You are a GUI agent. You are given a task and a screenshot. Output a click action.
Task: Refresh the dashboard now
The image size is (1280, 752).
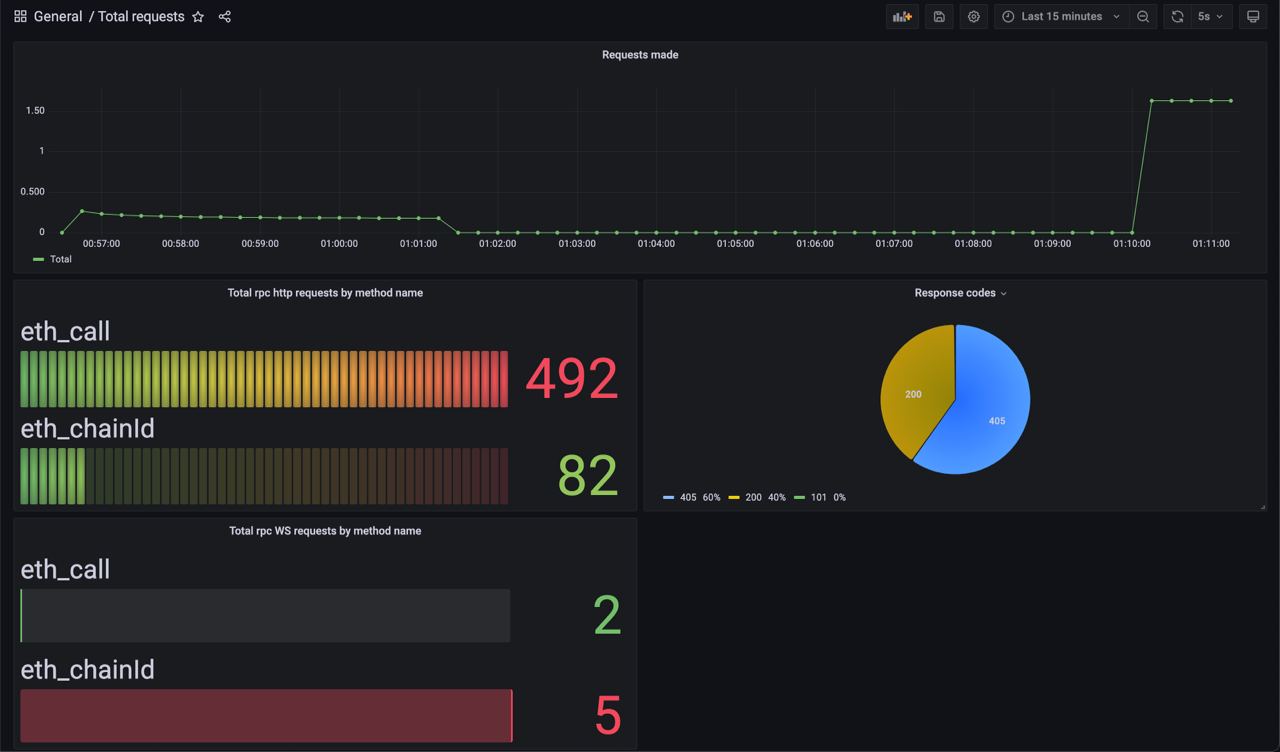[x=1177, y=17]
